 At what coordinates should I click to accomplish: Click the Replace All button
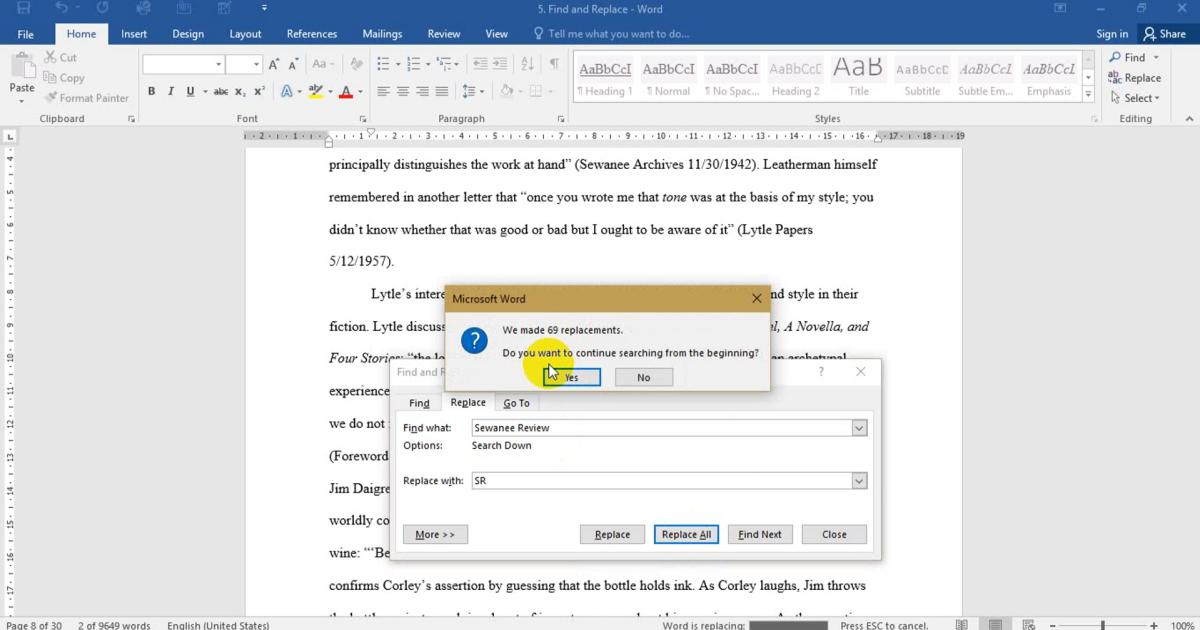686,534
